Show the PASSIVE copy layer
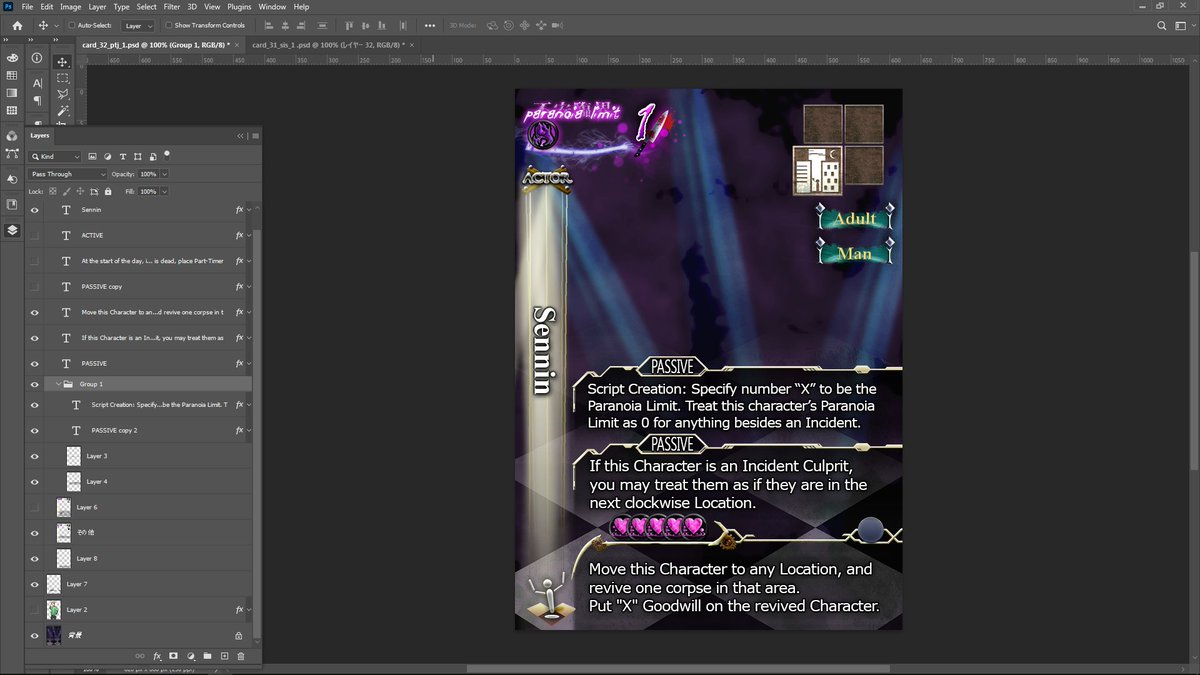 coord(35,286)
